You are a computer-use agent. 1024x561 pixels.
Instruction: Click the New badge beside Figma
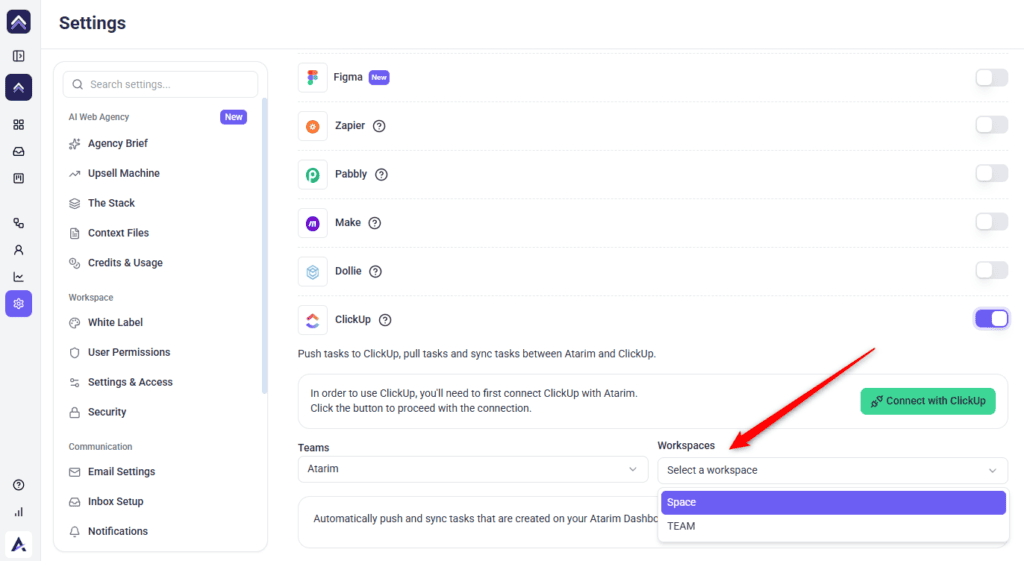(x=379, y=77)
